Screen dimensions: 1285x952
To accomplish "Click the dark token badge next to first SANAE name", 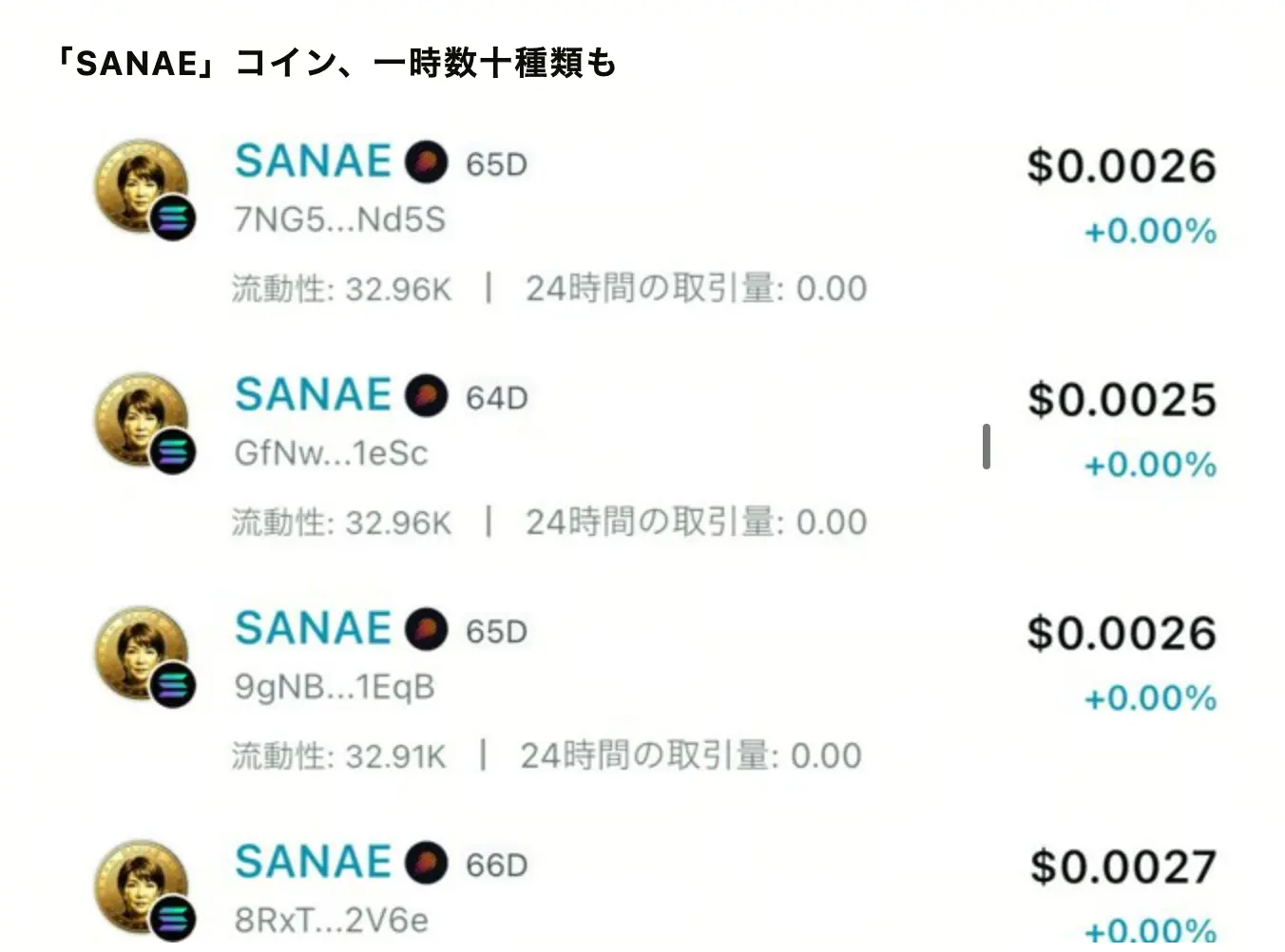I will (427, 162).
